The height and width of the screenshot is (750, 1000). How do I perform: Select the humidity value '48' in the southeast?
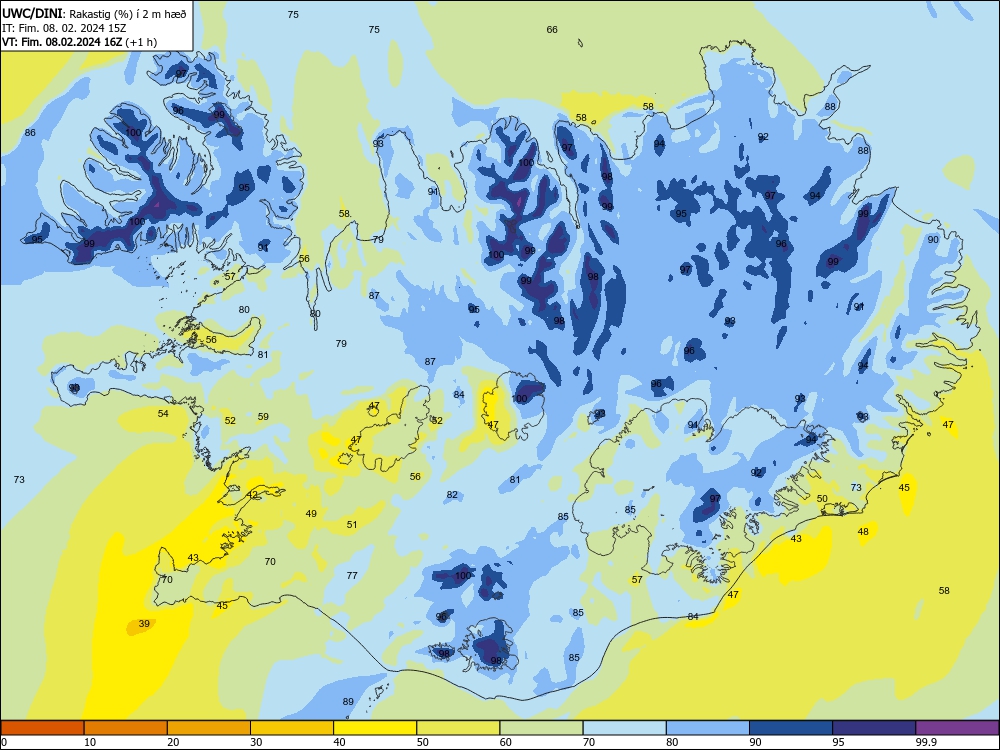(x=863, y=531)
